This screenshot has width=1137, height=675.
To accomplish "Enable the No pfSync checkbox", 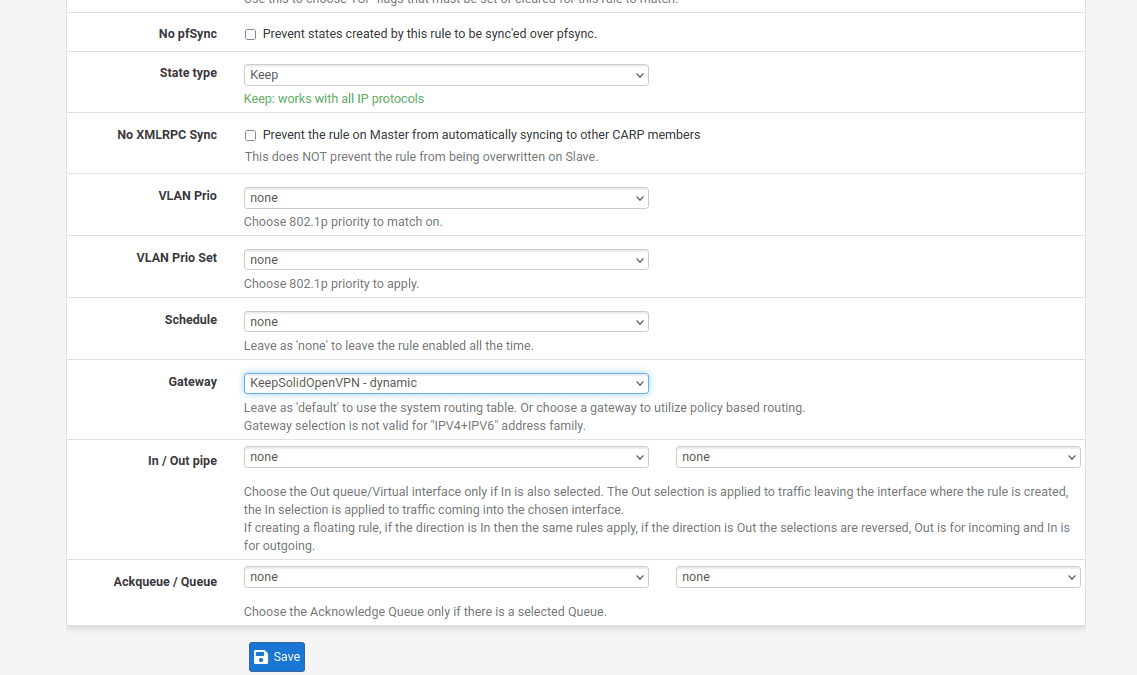I will click(250, 34).
